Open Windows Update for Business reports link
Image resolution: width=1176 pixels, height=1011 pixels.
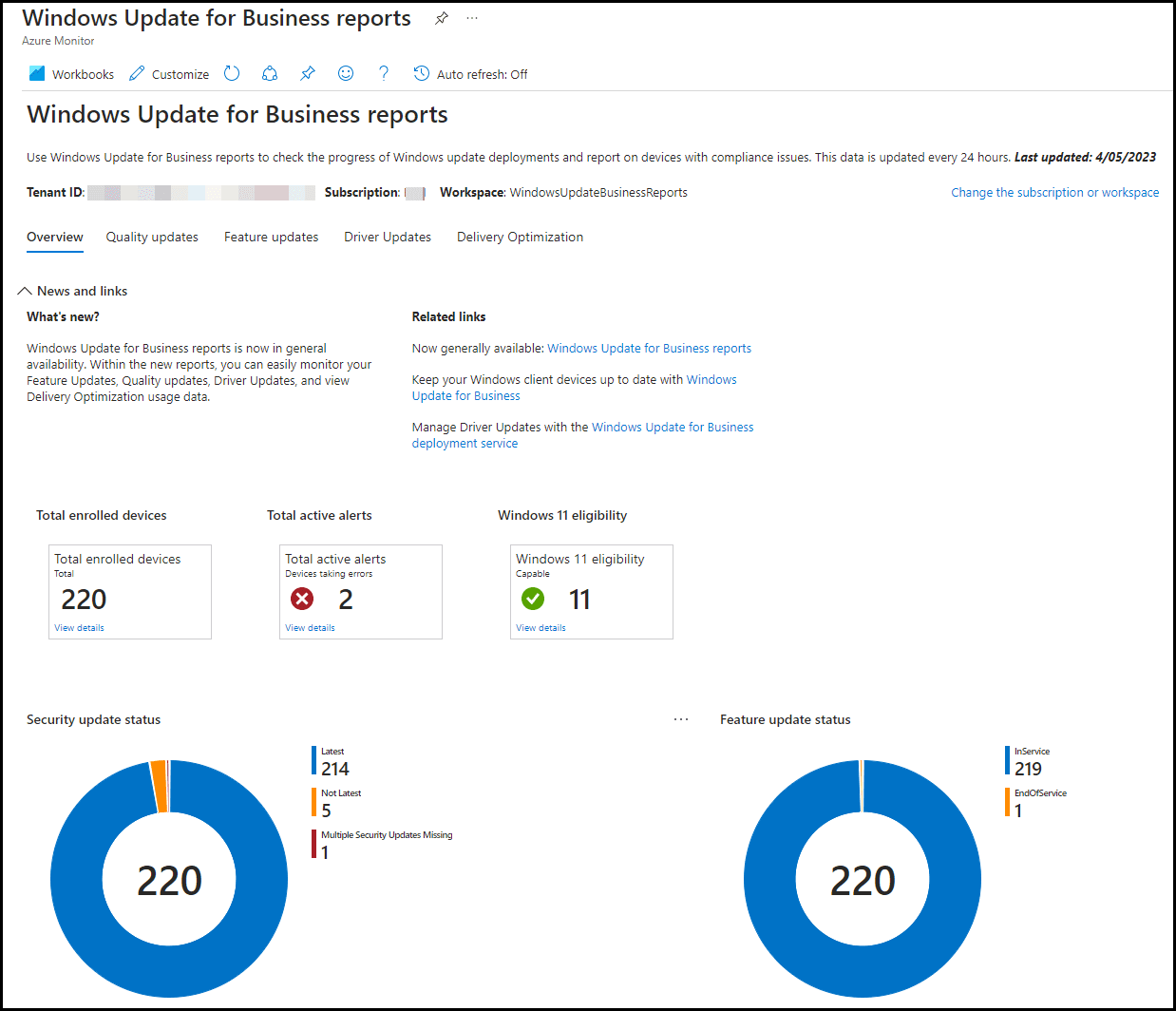[x=649, y=348]
